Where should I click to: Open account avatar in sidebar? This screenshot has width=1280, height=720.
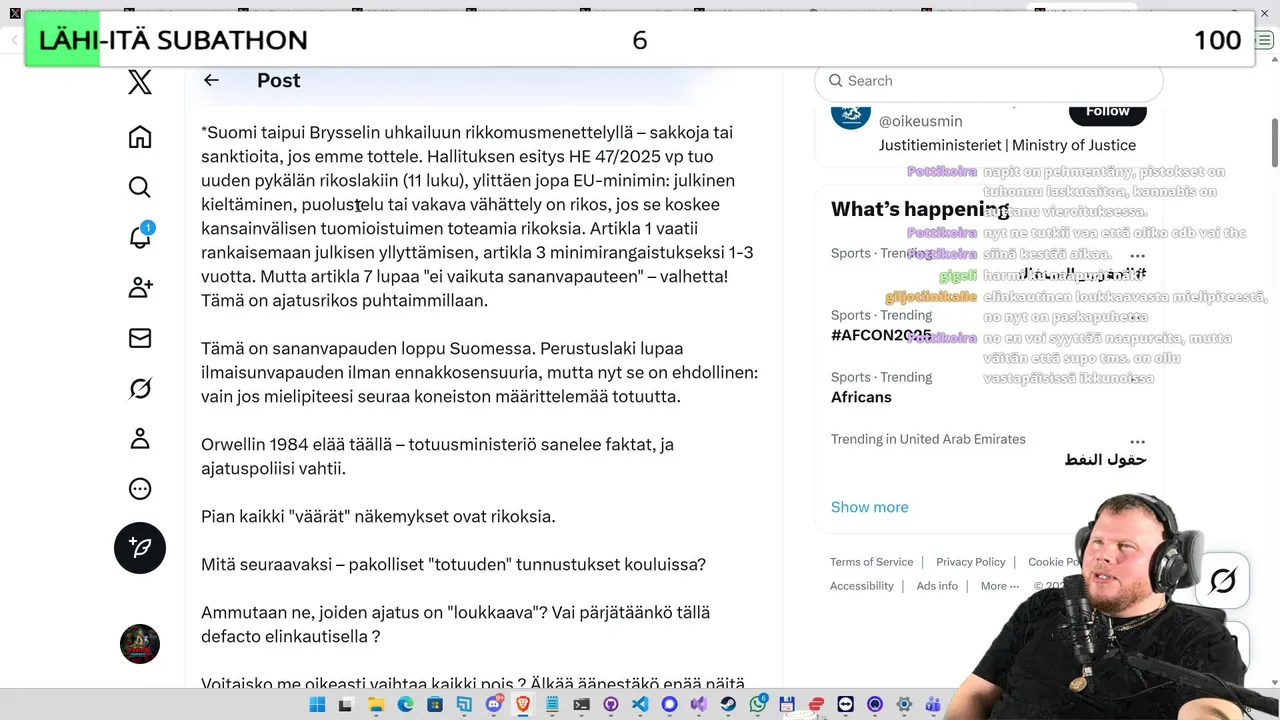click(140, 644)
